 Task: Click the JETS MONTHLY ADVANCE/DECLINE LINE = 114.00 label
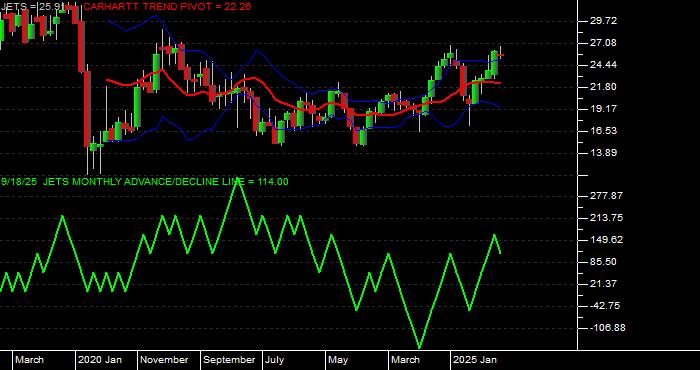[166, 182]
